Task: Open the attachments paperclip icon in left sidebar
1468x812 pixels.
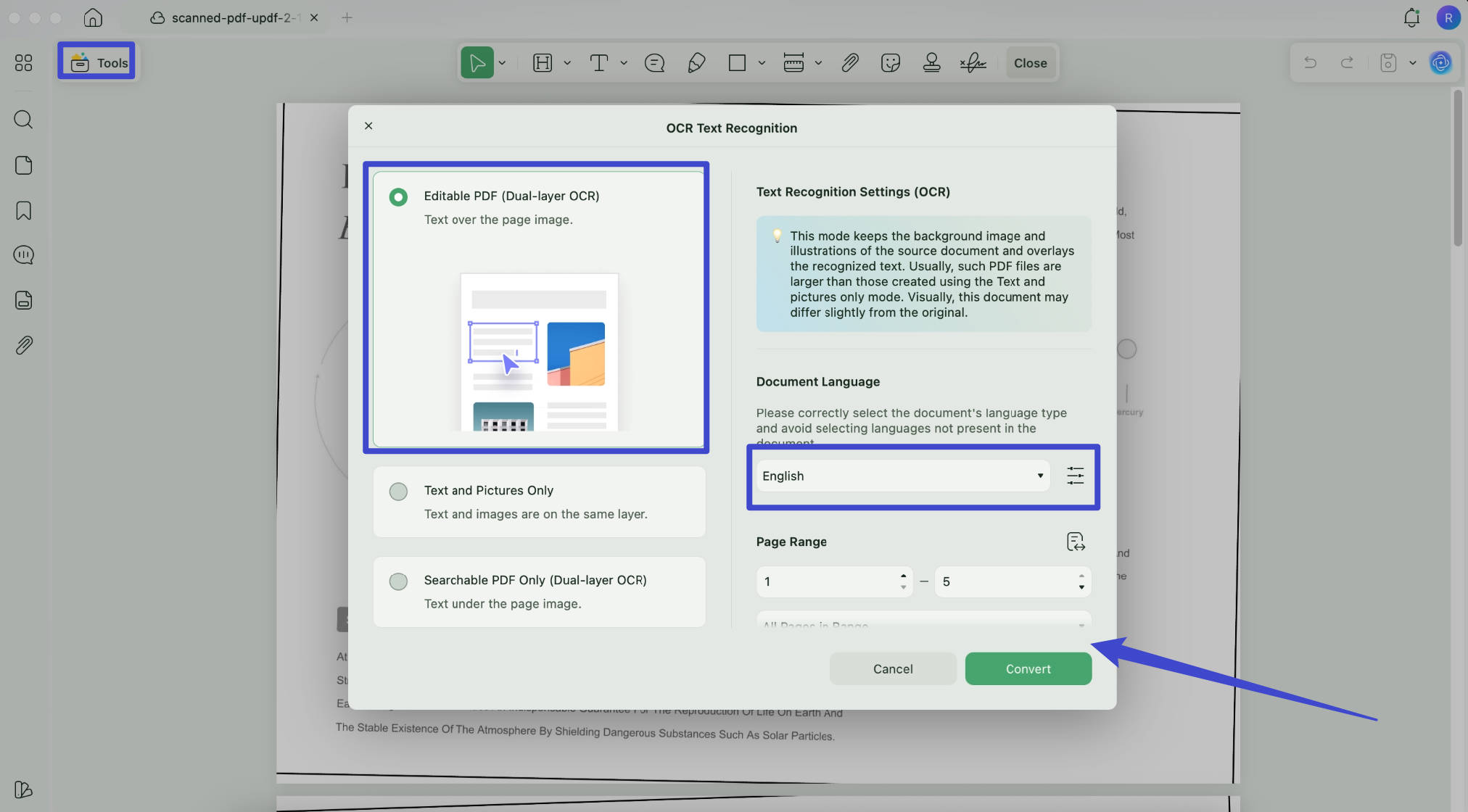Action: 23,345
